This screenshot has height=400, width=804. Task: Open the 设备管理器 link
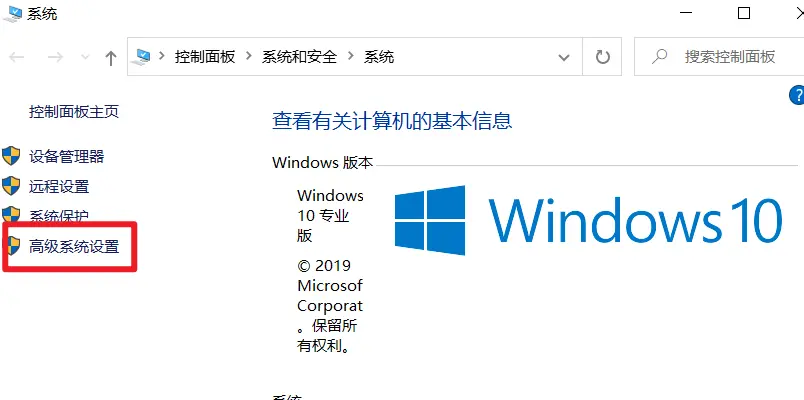[x=67, y=156]
